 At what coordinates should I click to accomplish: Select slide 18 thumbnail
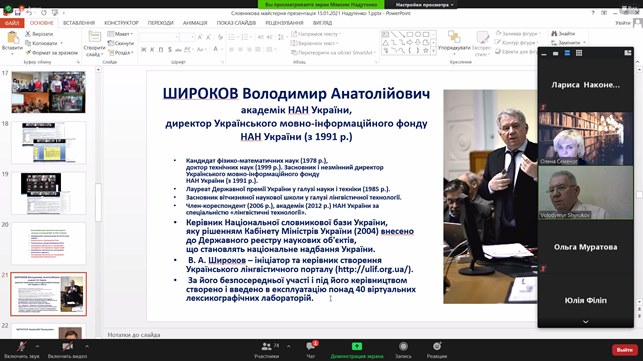click(x=49, y=142)
